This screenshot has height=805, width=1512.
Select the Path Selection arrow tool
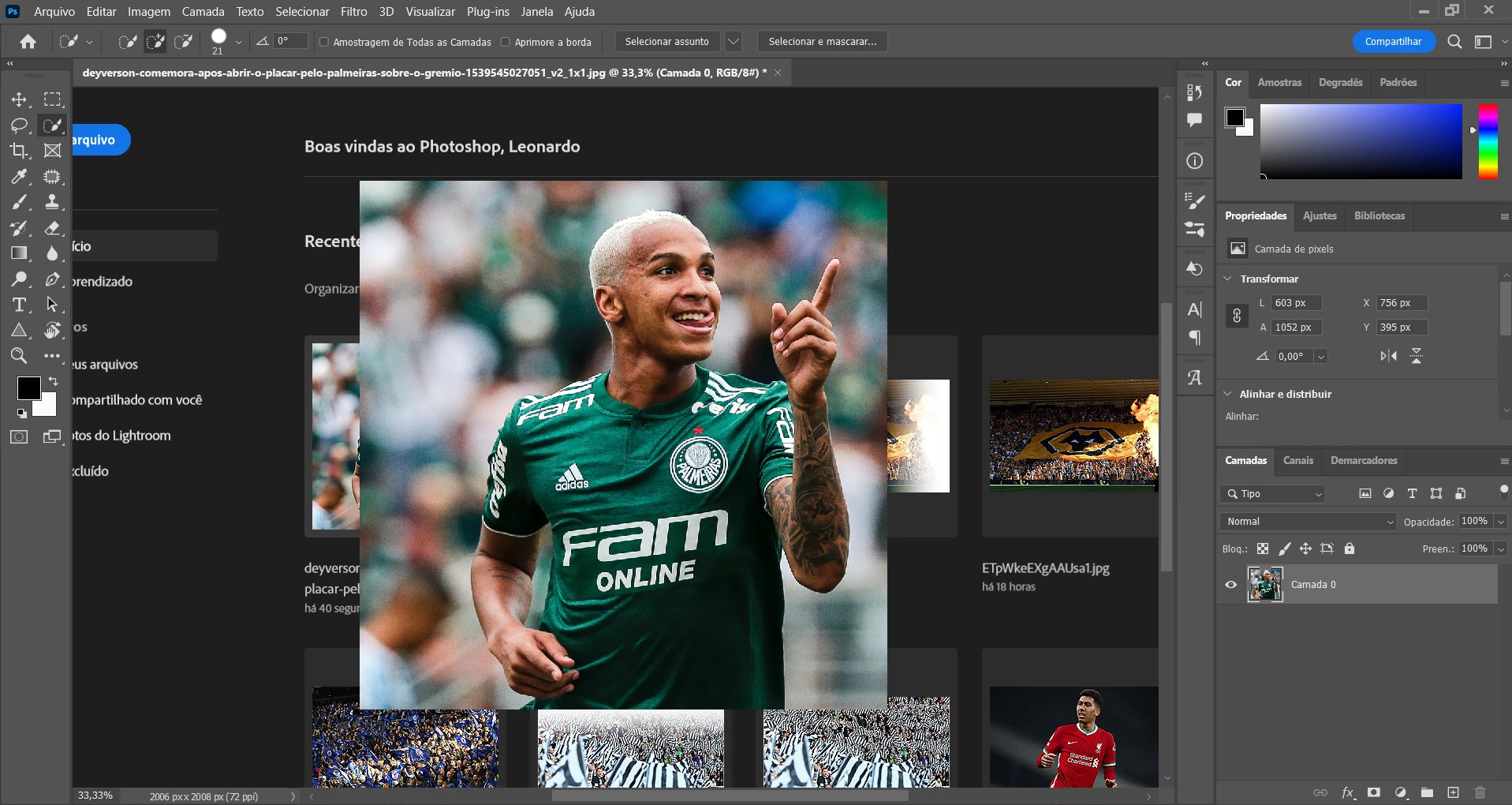[x=52, y=305]
